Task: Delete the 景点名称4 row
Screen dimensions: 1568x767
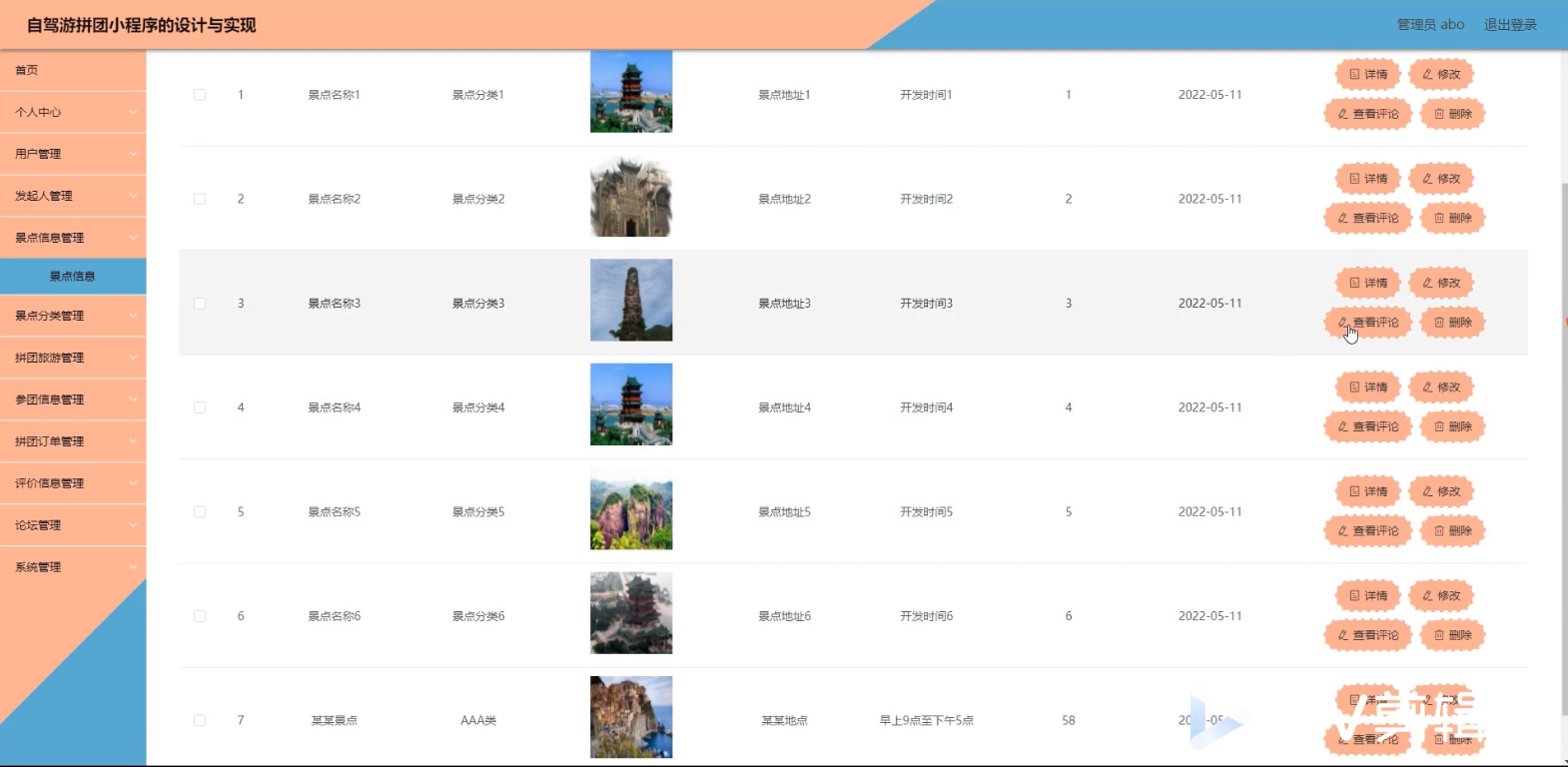Action: 1453,426
